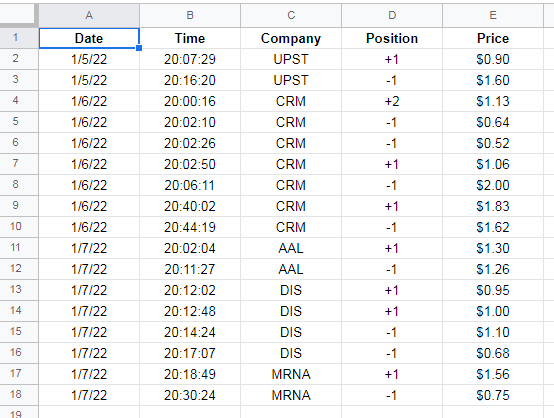This screenshot has width=554, height=418.
Task: Click the Position header cell
Action: [x=392, y=38]
